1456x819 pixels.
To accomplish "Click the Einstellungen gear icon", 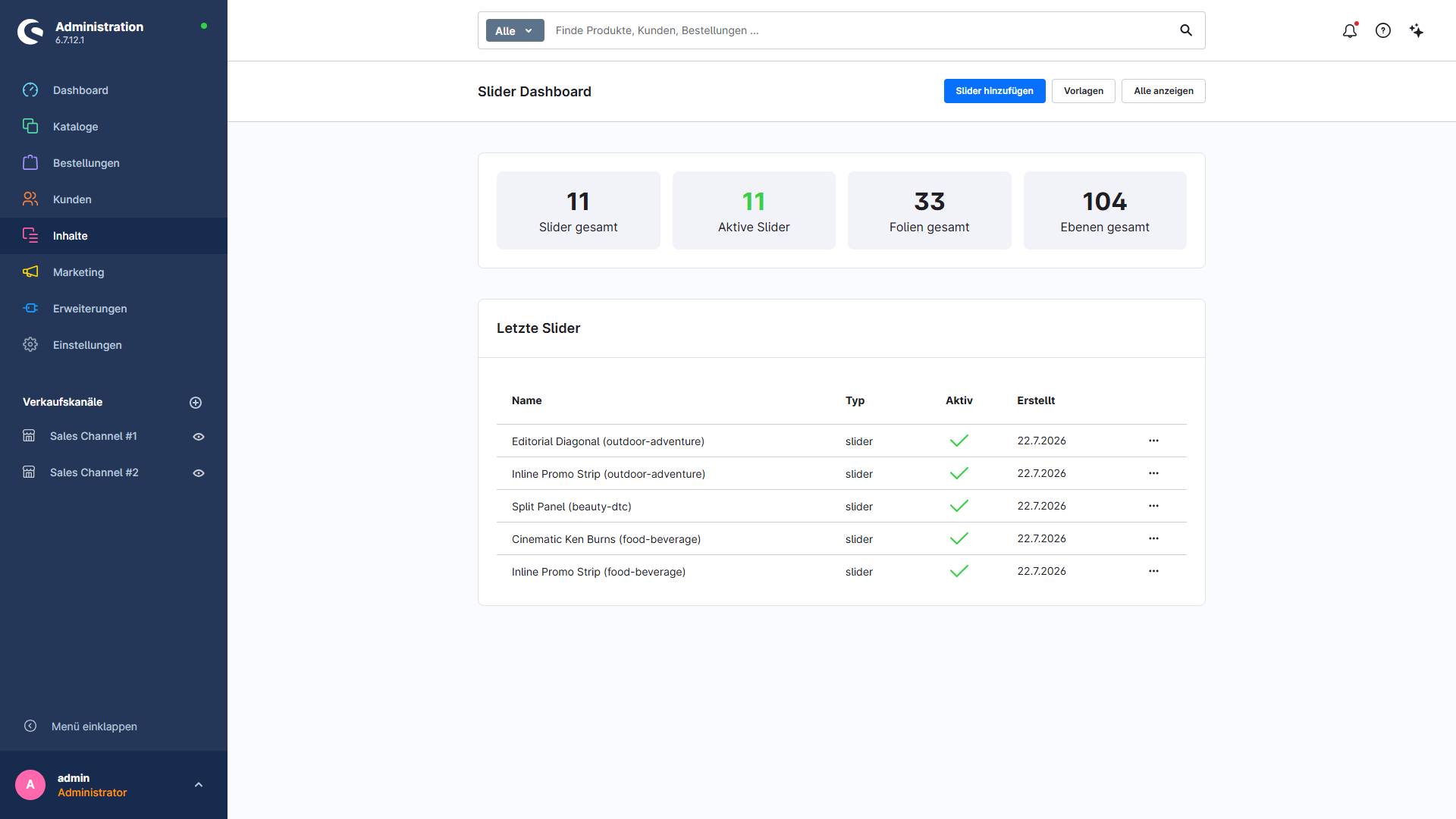I will pyautogui.click(x=30, y=345).
